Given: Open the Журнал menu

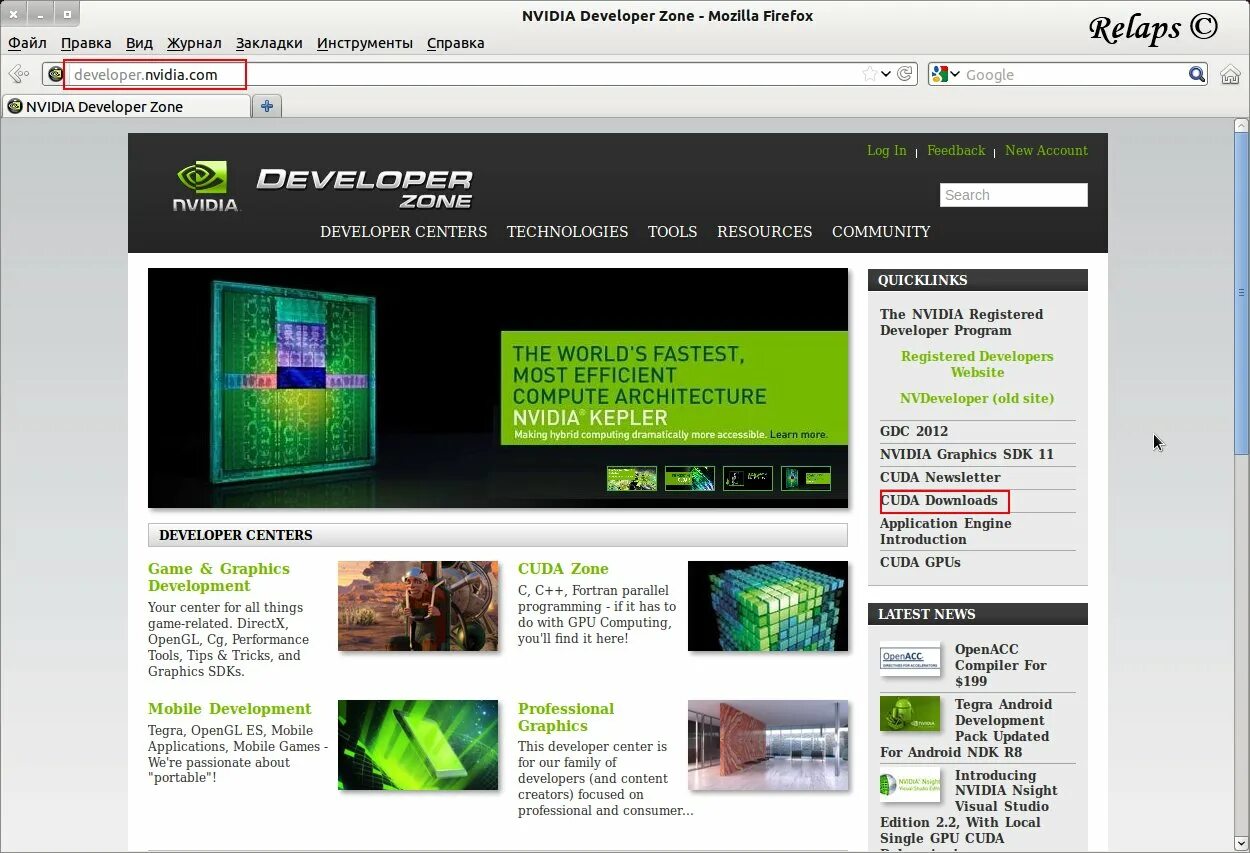Looking at the screenshot, I should tap(194, 43).
